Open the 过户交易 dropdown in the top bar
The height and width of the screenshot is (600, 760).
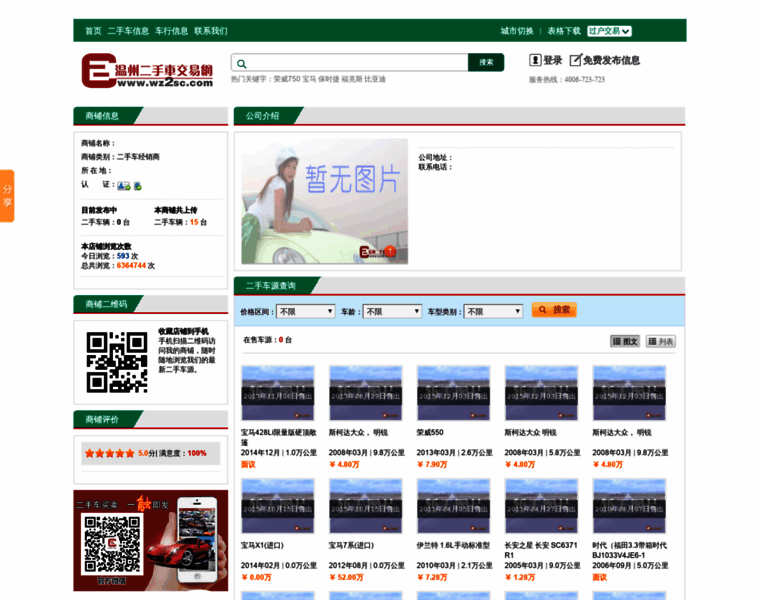tap(609, 31)
